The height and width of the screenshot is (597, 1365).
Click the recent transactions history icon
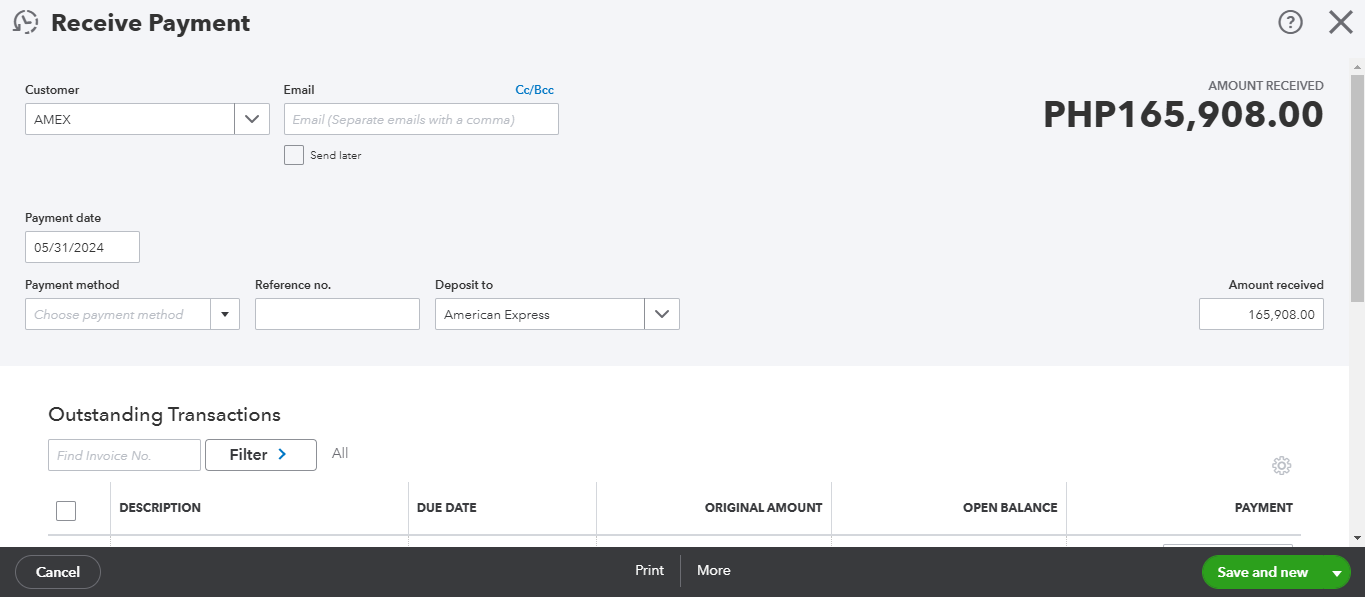[x=25, y=22]
